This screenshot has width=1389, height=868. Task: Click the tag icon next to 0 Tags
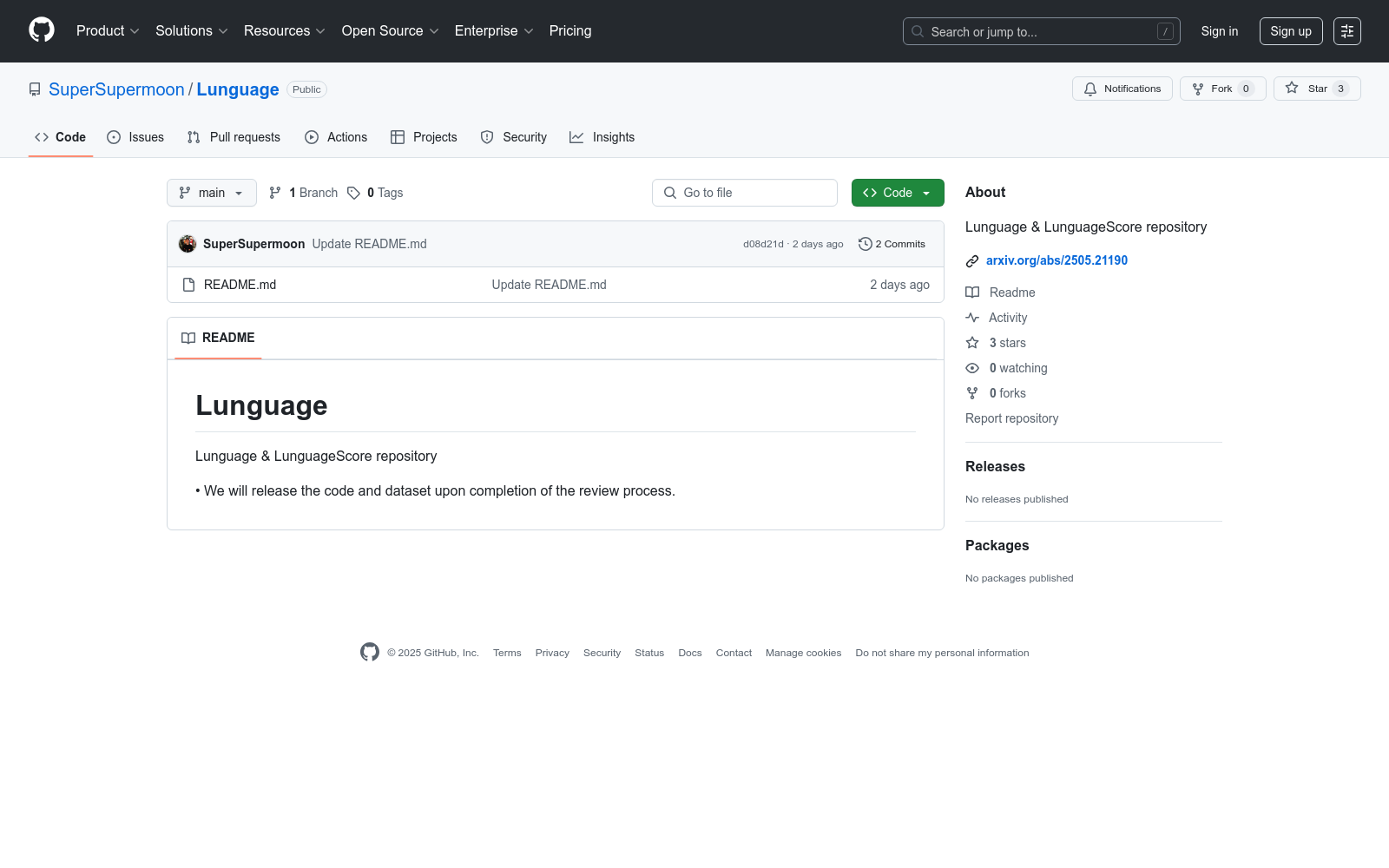(x=353, y=193)
